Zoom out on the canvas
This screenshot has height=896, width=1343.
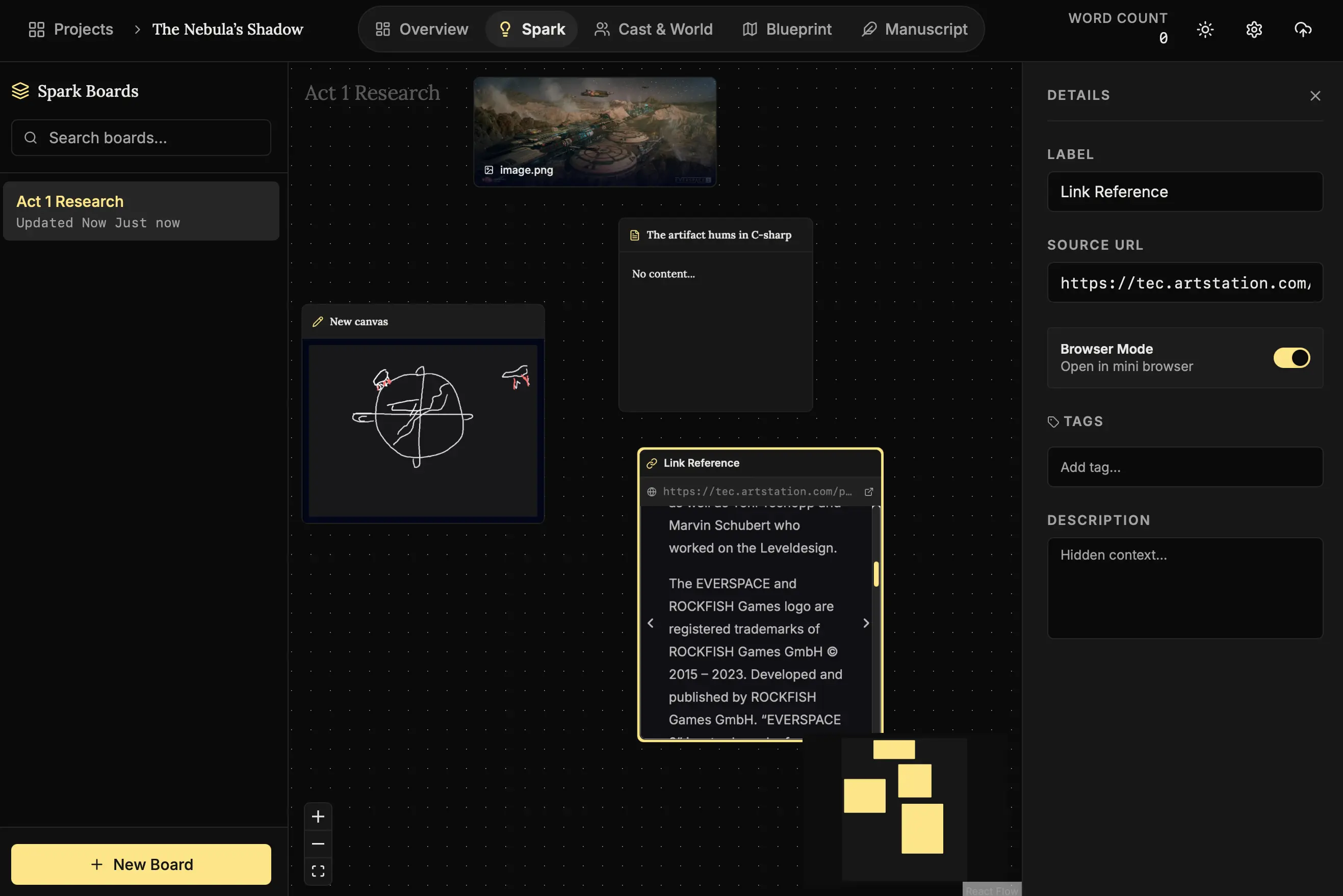click(x=318, y=844)
